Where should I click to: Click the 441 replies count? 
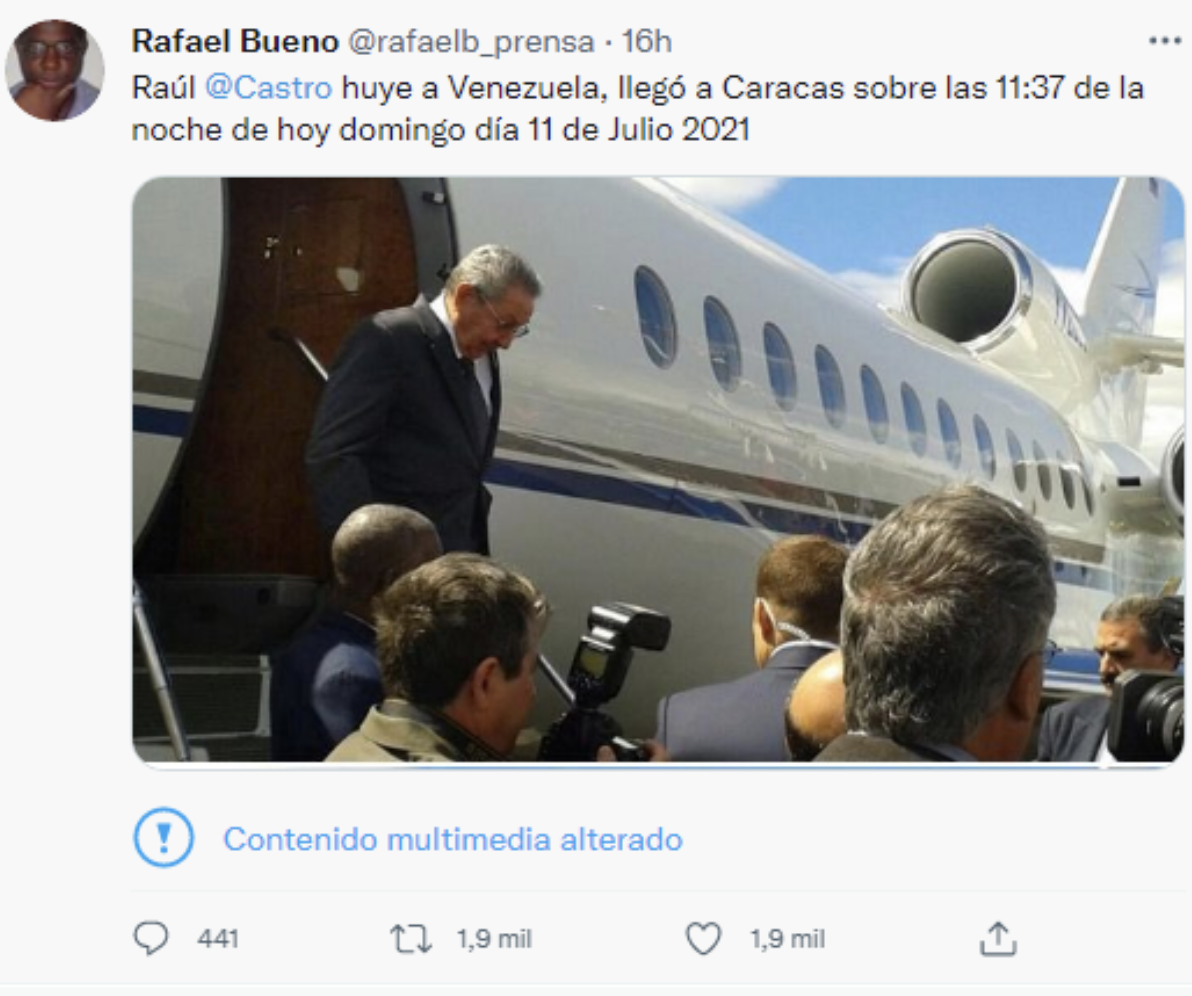pos(218,939)
